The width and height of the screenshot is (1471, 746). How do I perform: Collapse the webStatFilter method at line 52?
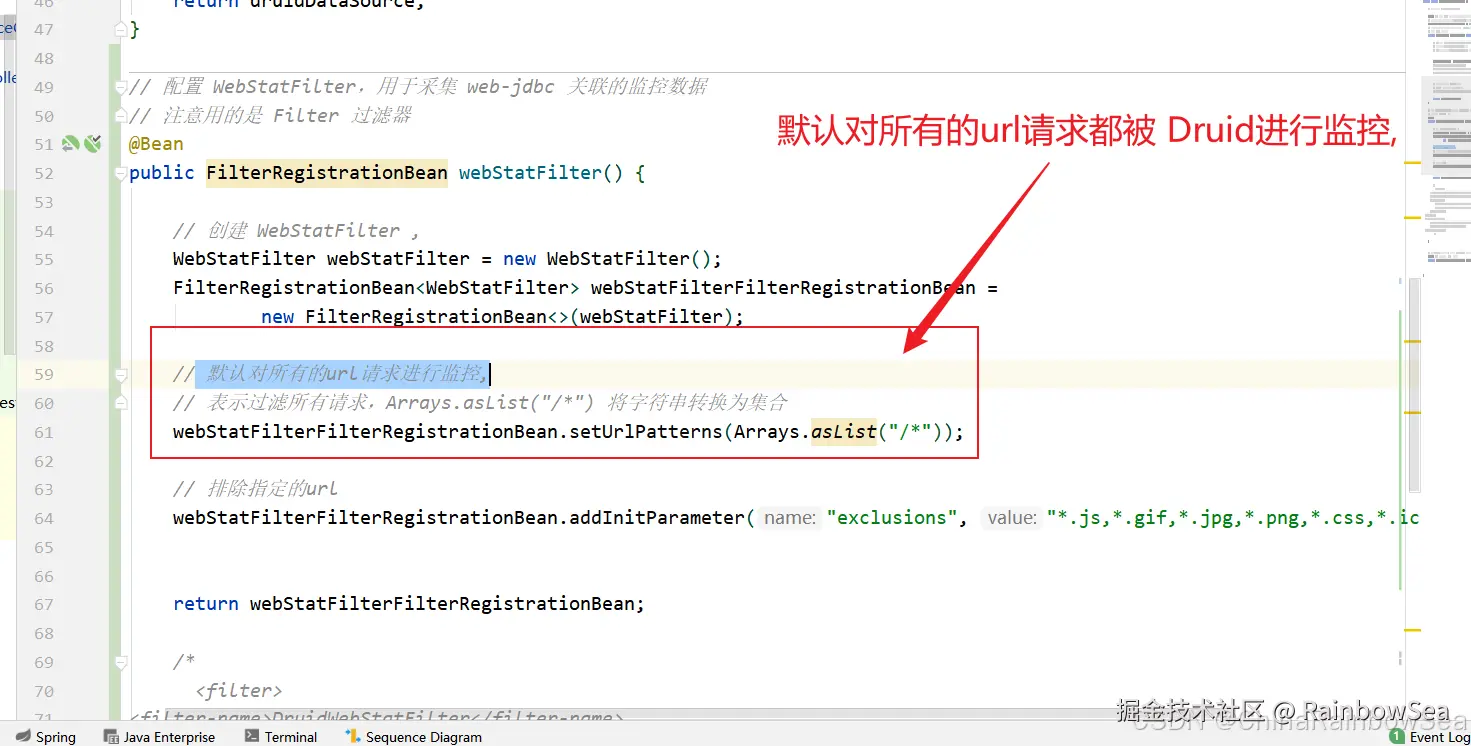(121, 173)
